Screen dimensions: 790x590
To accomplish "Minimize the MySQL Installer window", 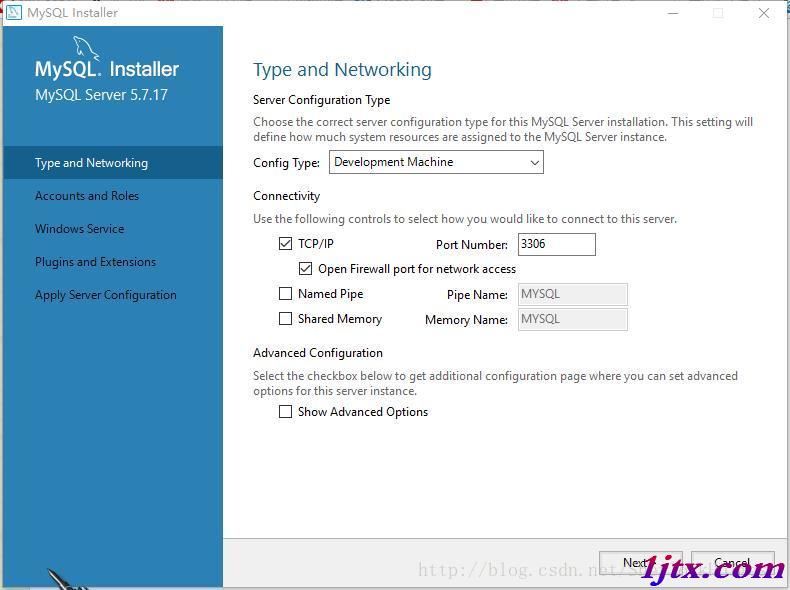I will pyautogui.click(x=673, y=13).
